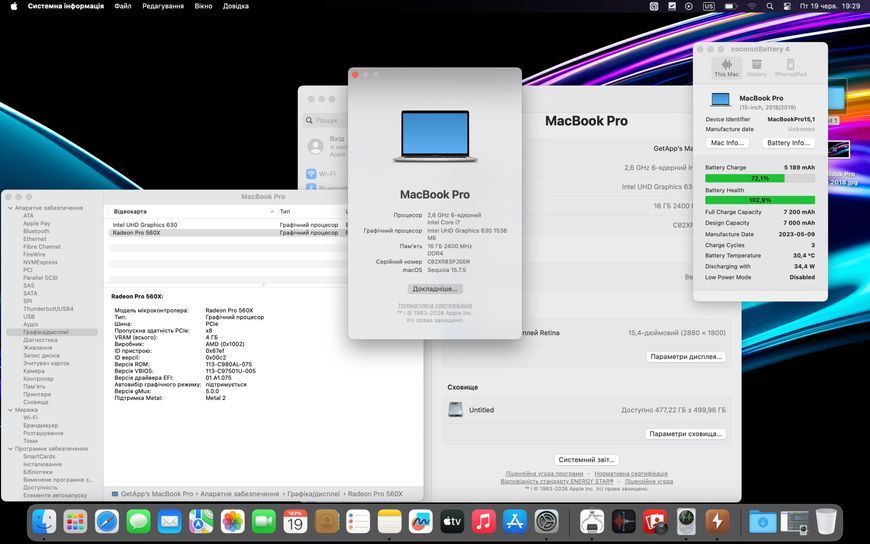Launch Photo Booth from the Dock
Viewport: 870px width, 544px height.
655,522
